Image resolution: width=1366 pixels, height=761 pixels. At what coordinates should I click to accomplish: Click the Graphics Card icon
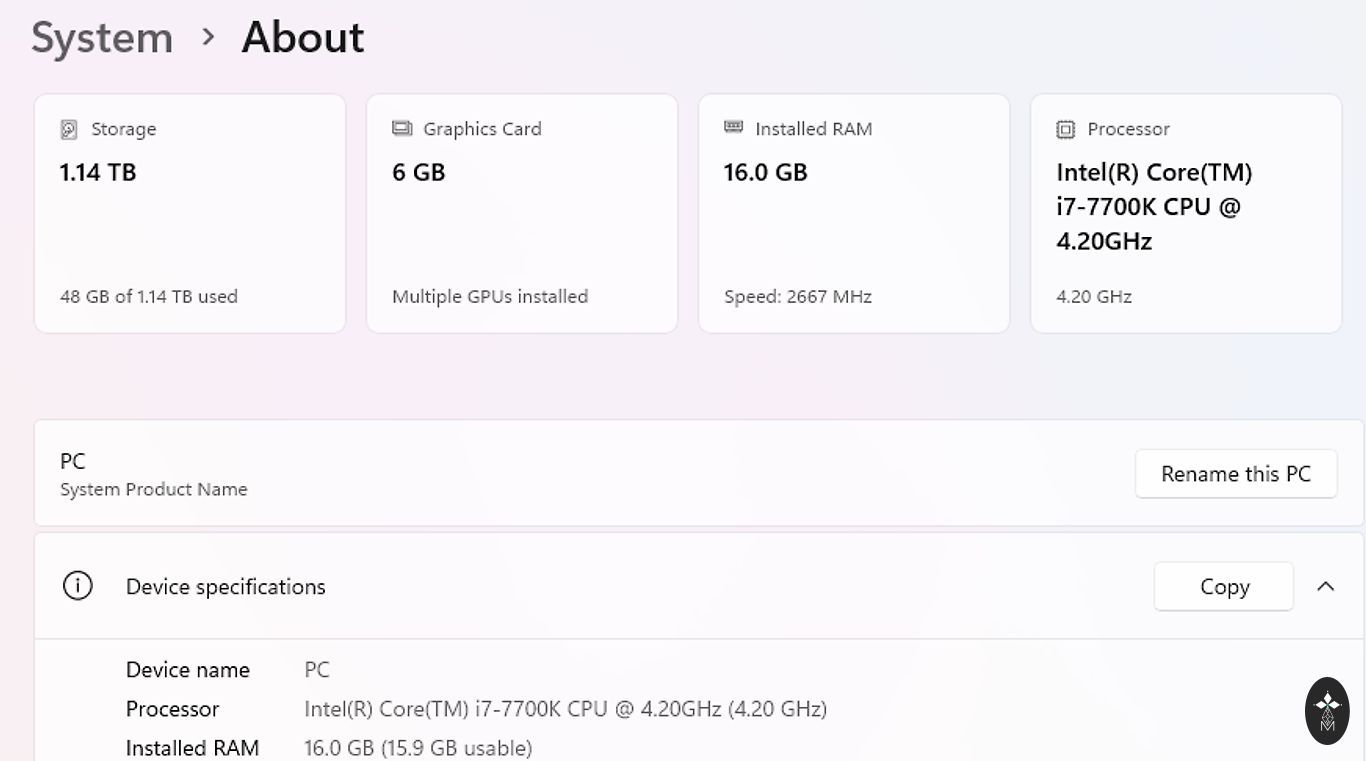402,128
